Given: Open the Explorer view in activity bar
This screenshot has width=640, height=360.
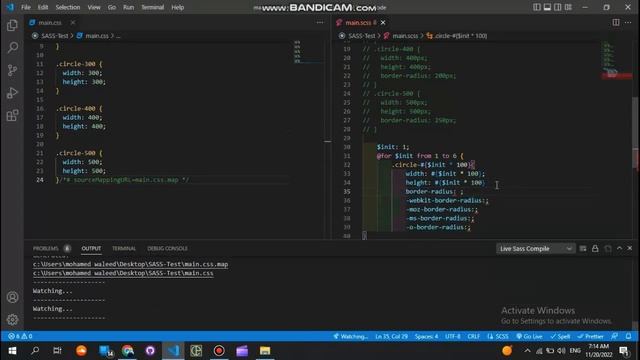Looking at the screenshot, I should coord(12,25).
